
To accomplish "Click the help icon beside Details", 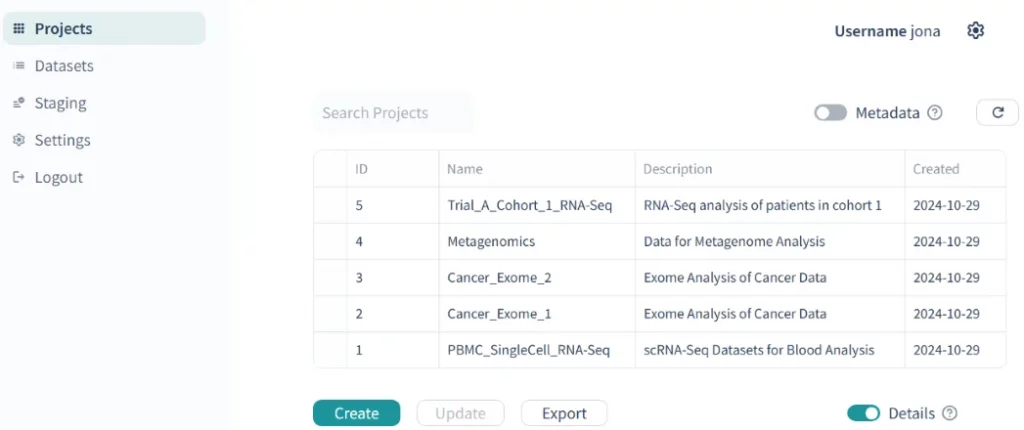I will pos(950,413).
